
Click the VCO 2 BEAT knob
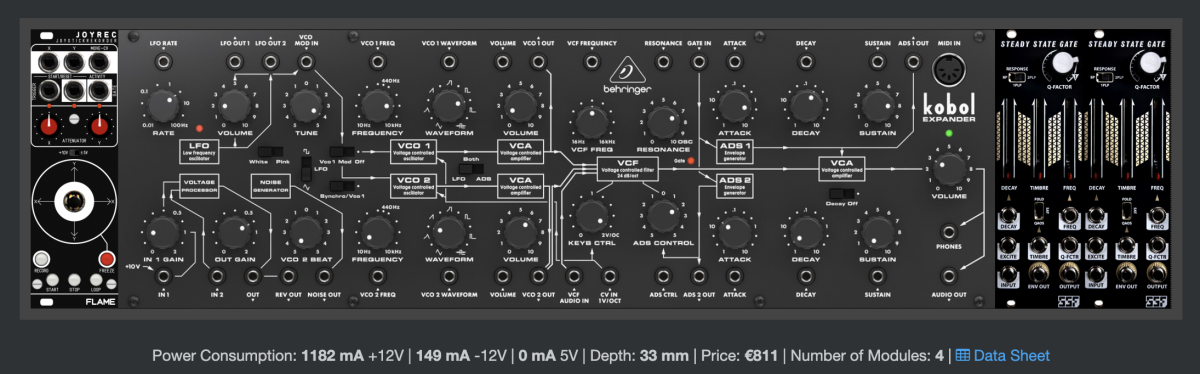306,232
